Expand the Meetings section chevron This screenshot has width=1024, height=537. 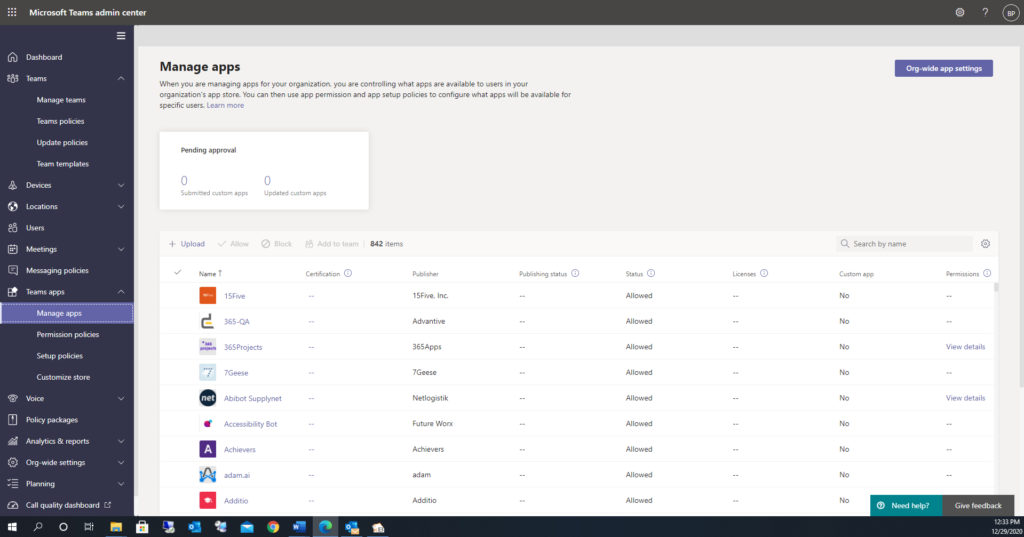(x=121, y=249)
